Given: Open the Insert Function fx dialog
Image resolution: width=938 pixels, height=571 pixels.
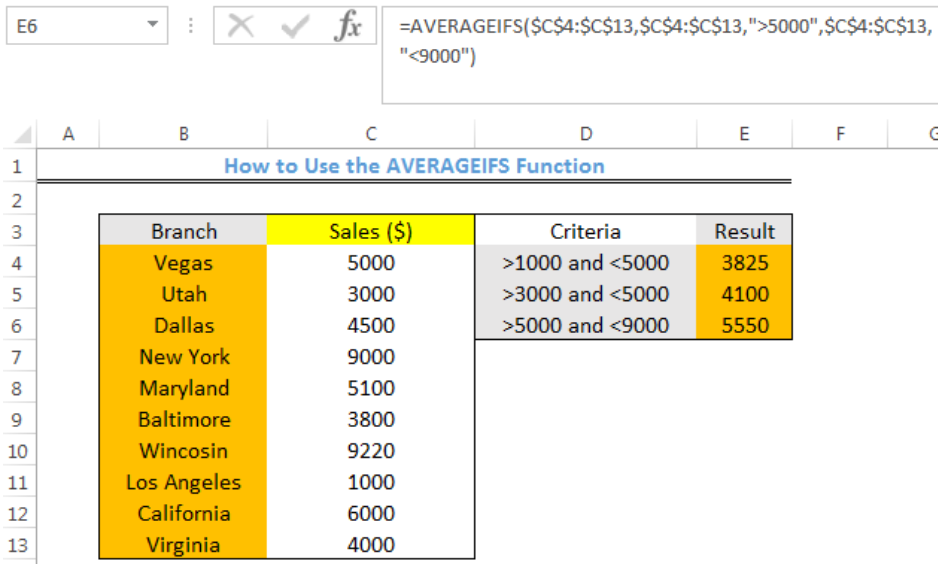Looking at the screenshot, I should tap(348, 26).
